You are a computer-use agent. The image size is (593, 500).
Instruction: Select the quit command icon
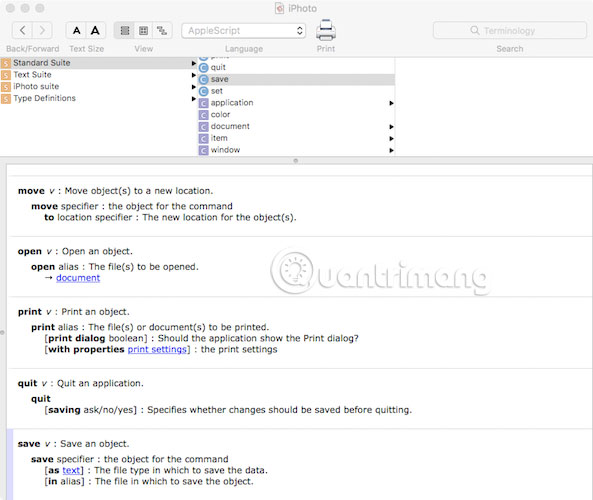click(x=203, y=68)
